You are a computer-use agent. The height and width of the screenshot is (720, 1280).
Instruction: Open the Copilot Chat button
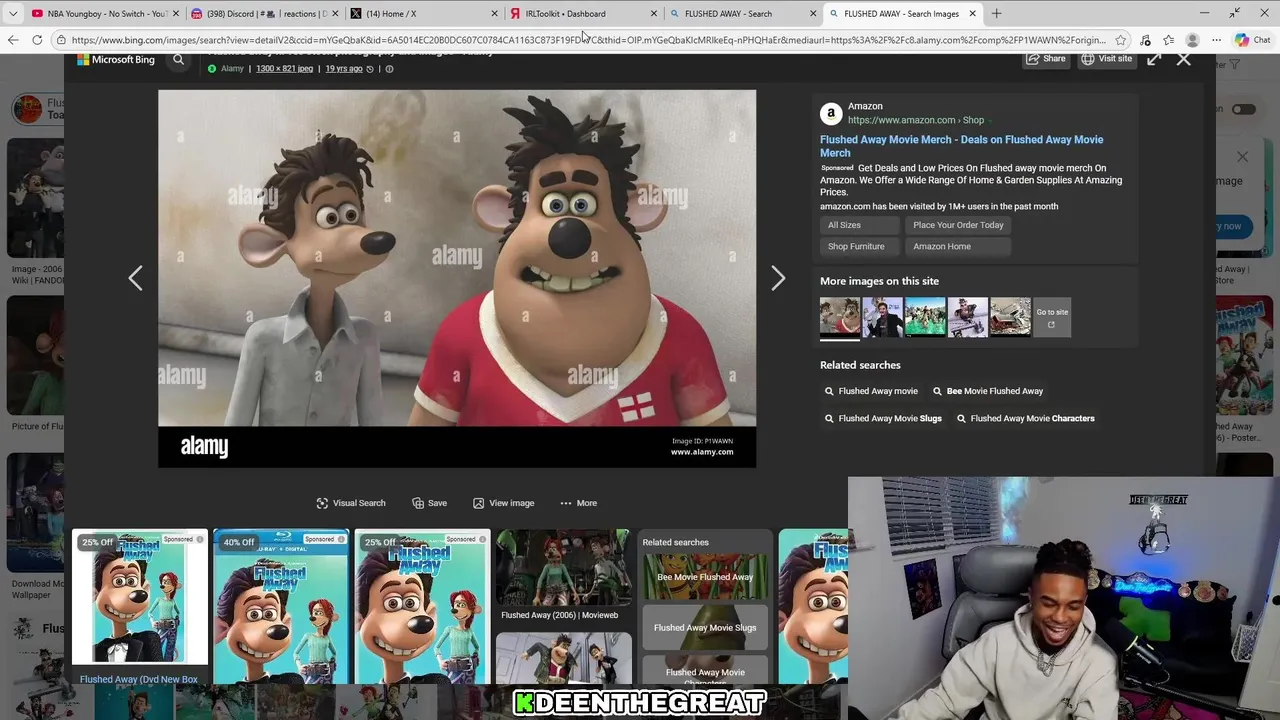[x=1252, y=40]
